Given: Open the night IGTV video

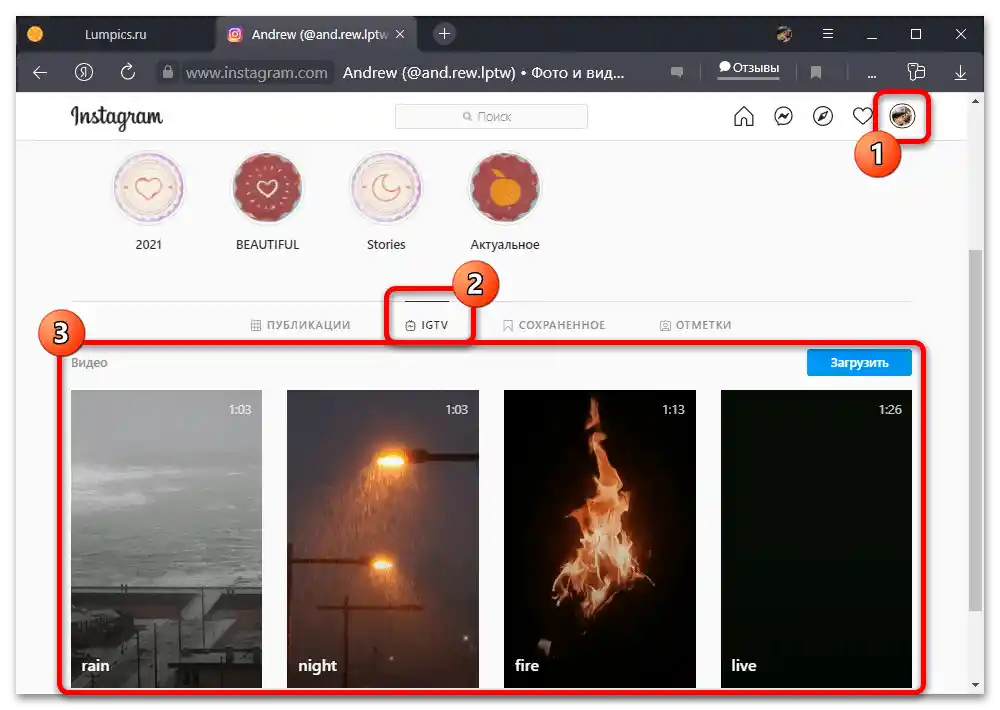Looking at the screenshot, I should (383, 539).
